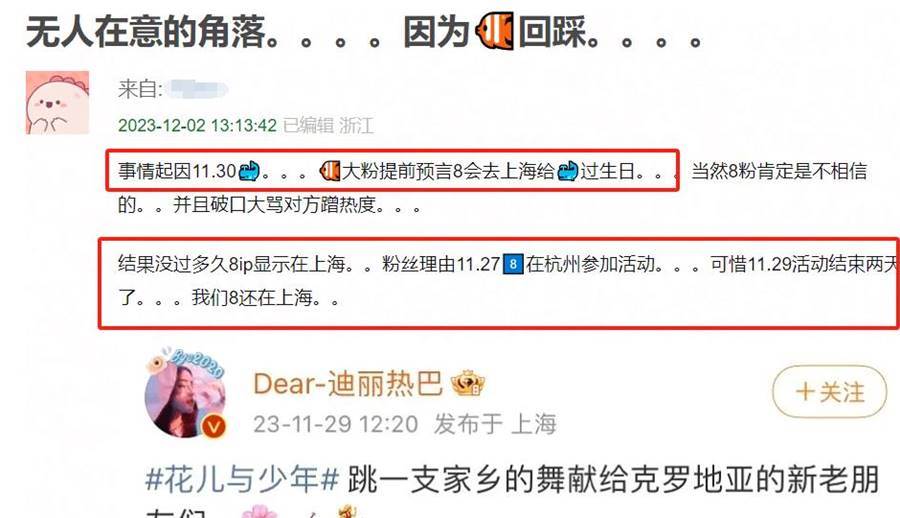
Task: Click the whale emoji before 过生日
Action: point(568,171)
